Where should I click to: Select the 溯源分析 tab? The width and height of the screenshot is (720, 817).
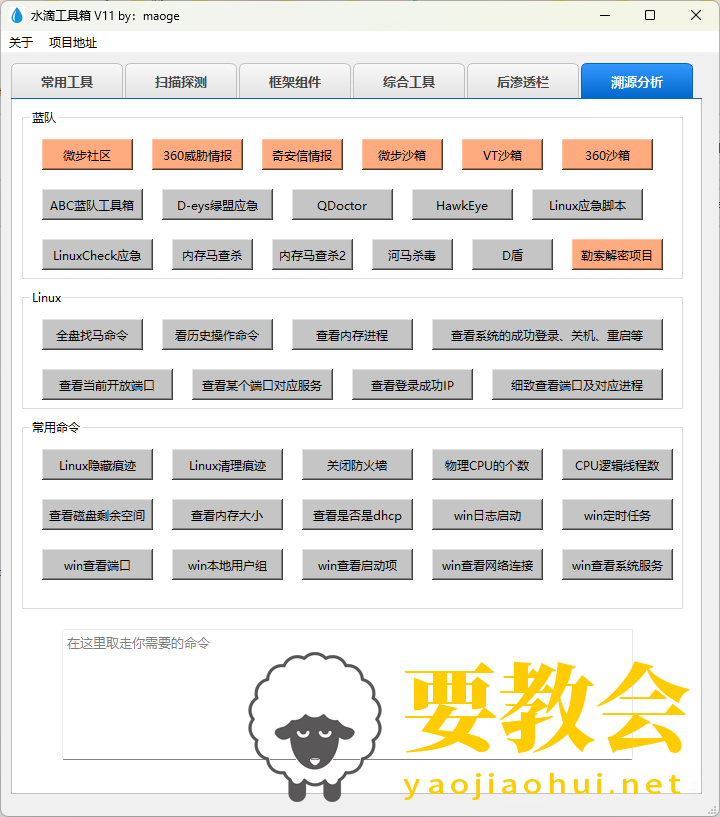point(637,81)
